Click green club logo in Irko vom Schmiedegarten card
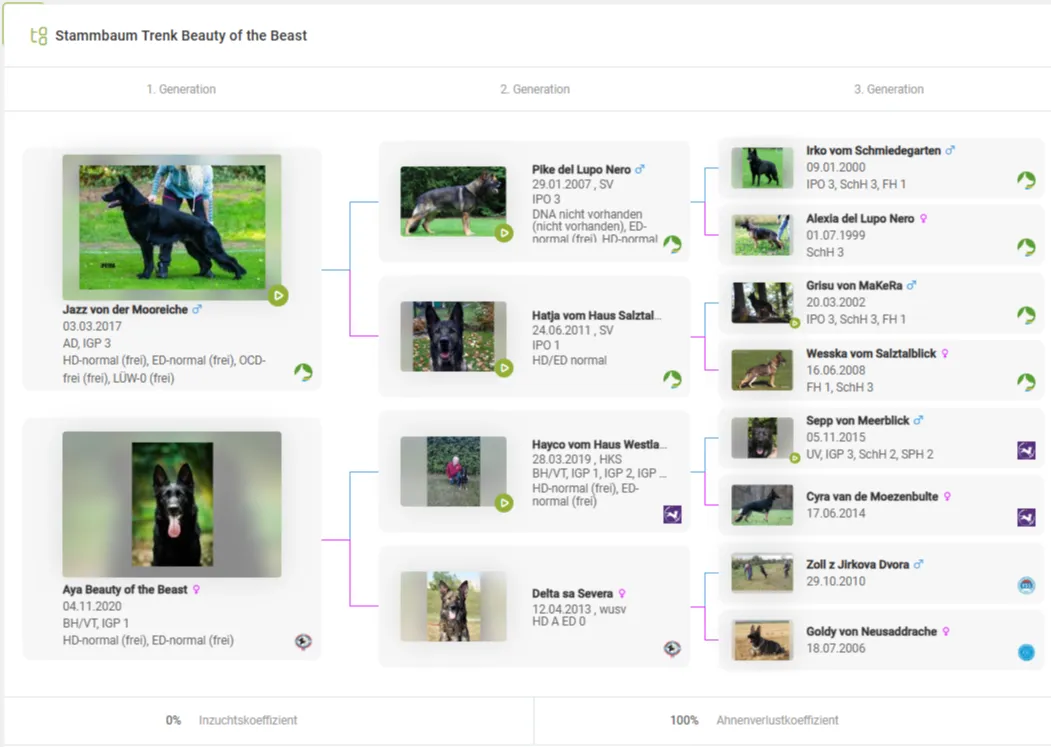This screenshot has height=747, width=1051. point(1026,180)
